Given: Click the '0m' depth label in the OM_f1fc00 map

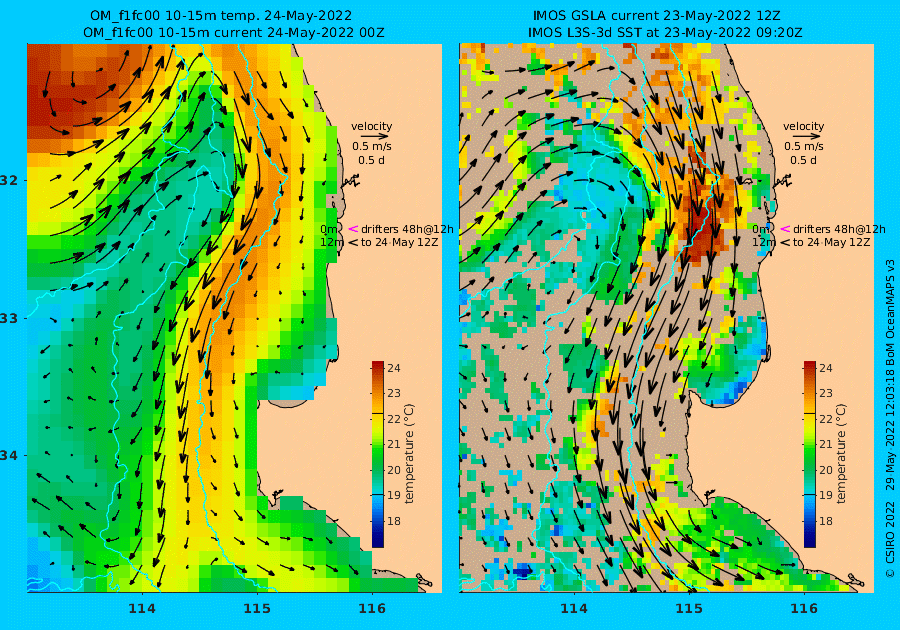Looking at the screenshot, I should [x=329, y=230].
